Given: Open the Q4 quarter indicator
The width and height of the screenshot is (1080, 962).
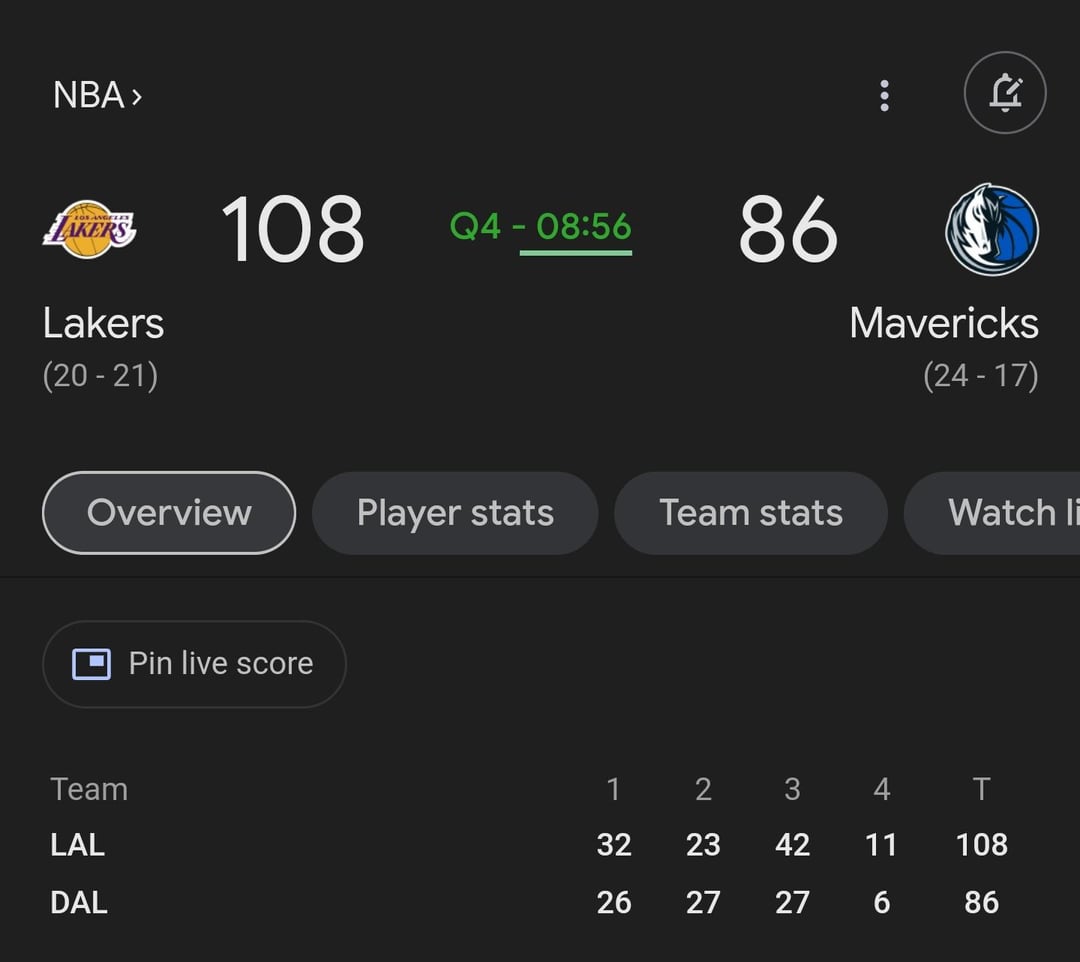Looking at the screenshot, I should pyautogui.click(x=478, y=228).
